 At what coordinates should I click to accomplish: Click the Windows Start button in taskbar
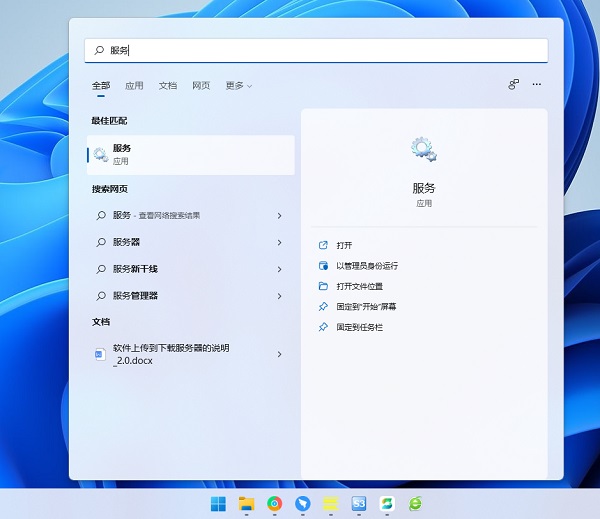[217, 503]
